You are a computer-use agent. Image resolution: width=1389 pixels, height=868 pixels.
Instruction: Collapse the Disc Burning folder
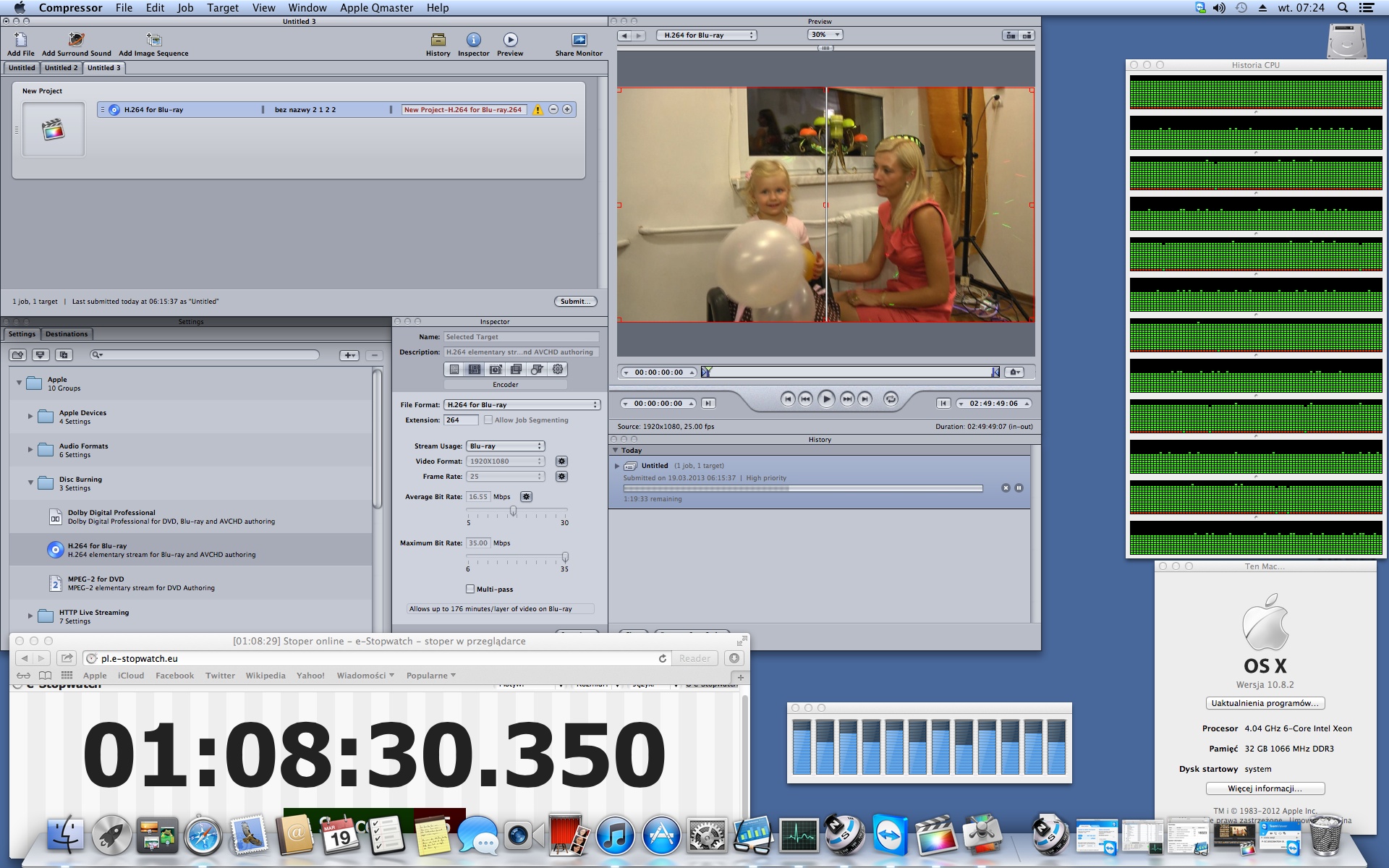pos(30,482)
